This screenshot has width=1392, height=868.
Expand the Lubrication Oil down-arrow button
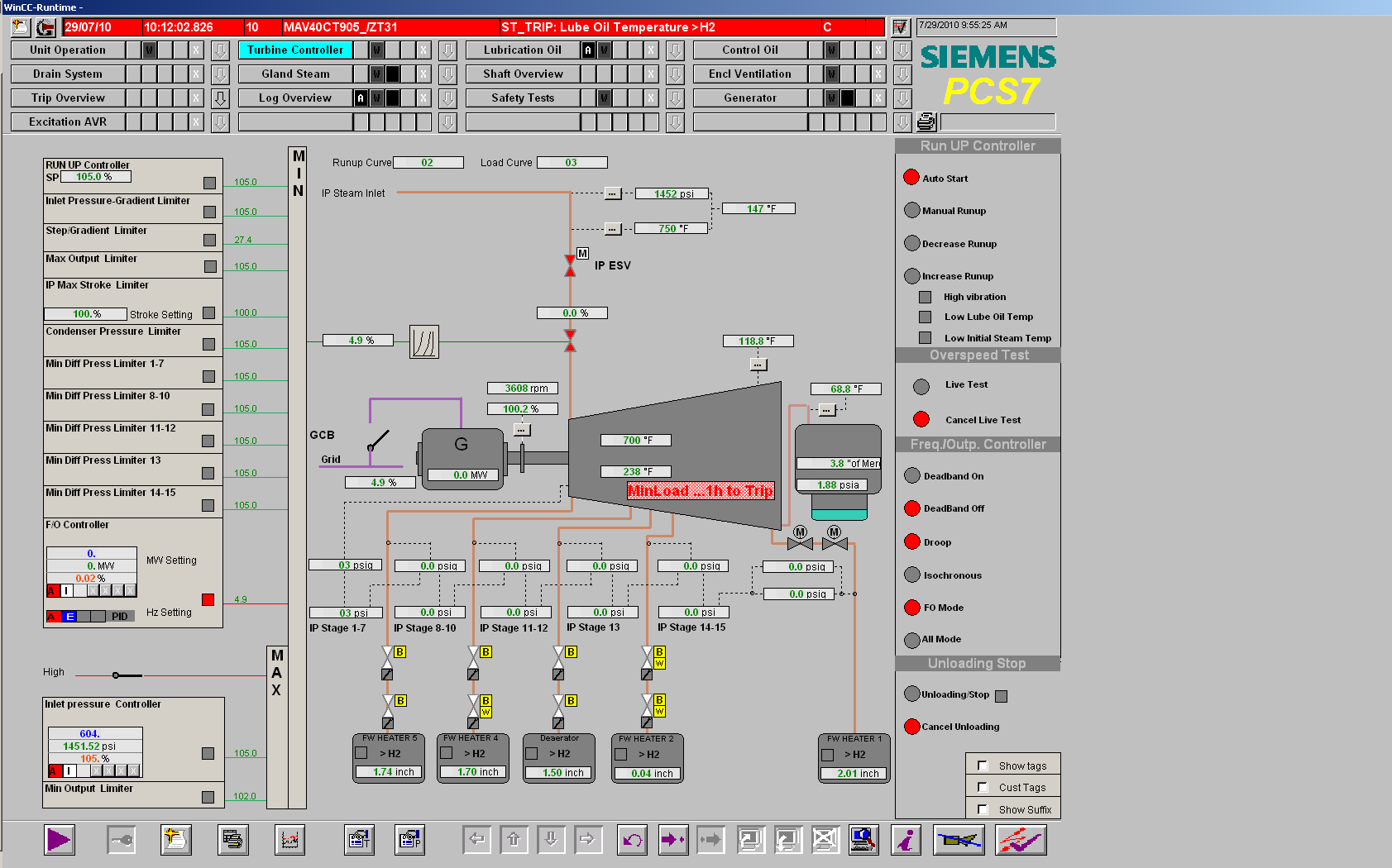tap(675, 50)
